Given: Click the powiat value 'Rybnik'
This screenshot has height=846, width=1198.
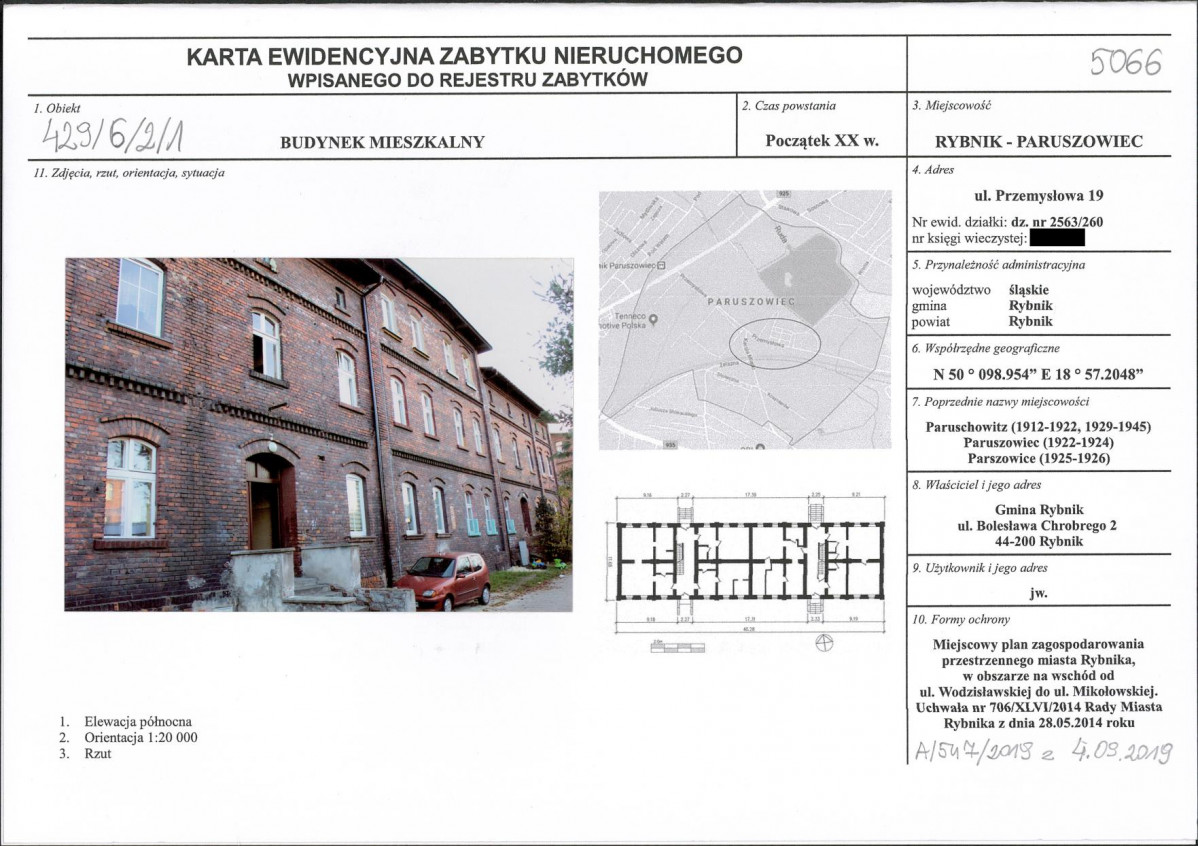Looking at the screenshot, I should pos(1031,322).
